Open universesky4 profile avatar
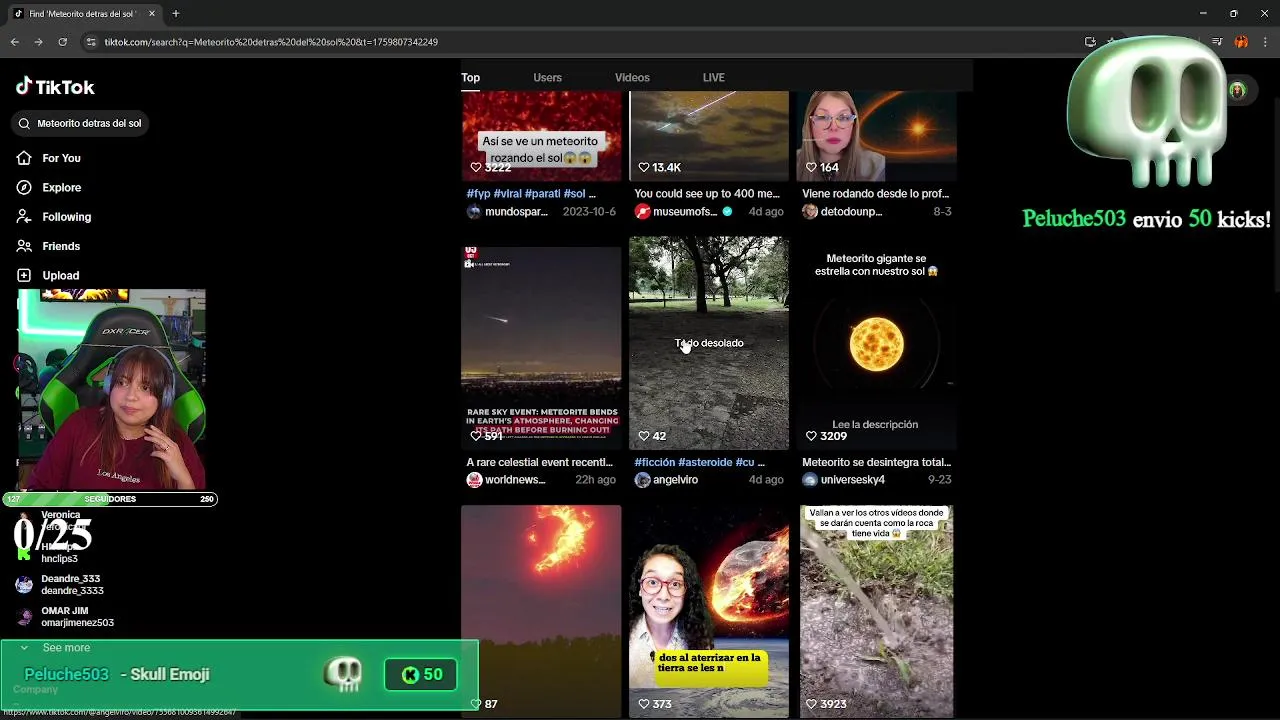 (810, 480)
